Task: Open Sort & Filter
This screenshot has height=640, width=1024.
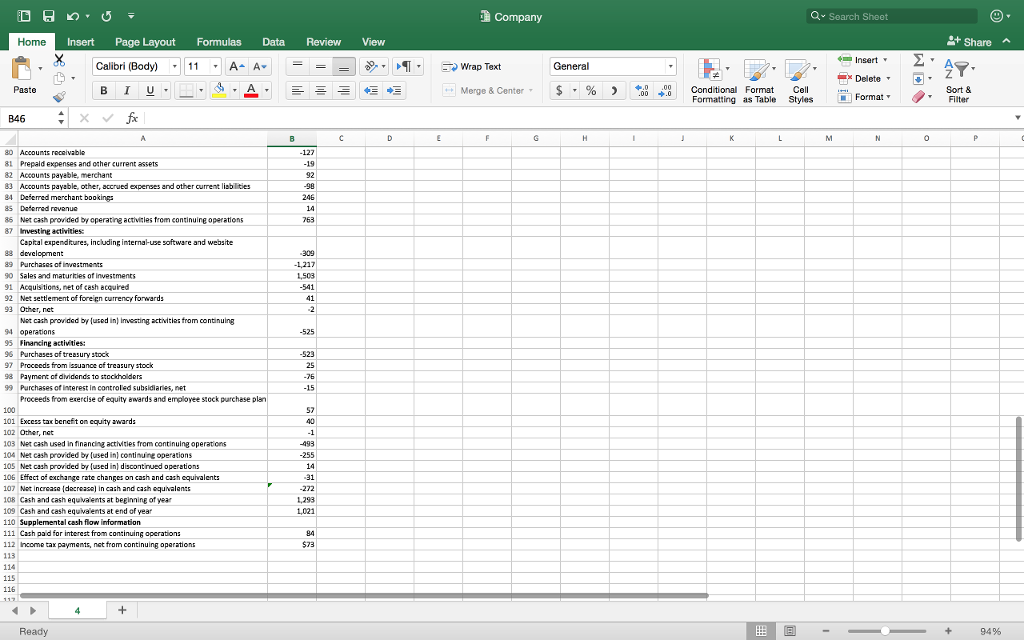Action: (958, 80)
